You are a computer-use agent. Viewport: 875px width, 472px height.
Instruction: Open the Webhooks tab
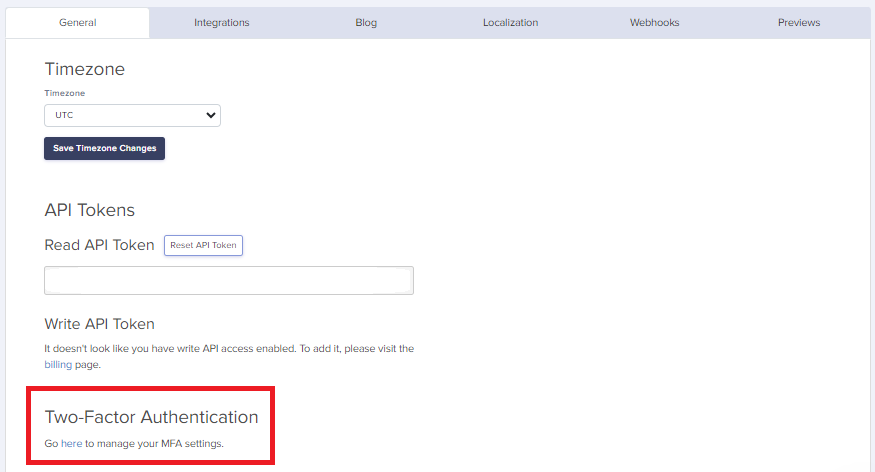coord(654,22)
